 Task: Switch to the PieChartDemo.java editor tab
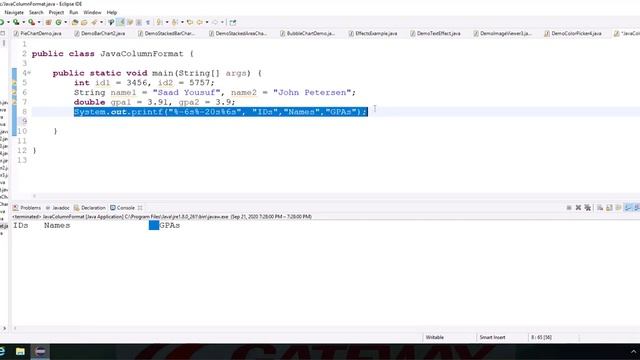coord(38,33)
